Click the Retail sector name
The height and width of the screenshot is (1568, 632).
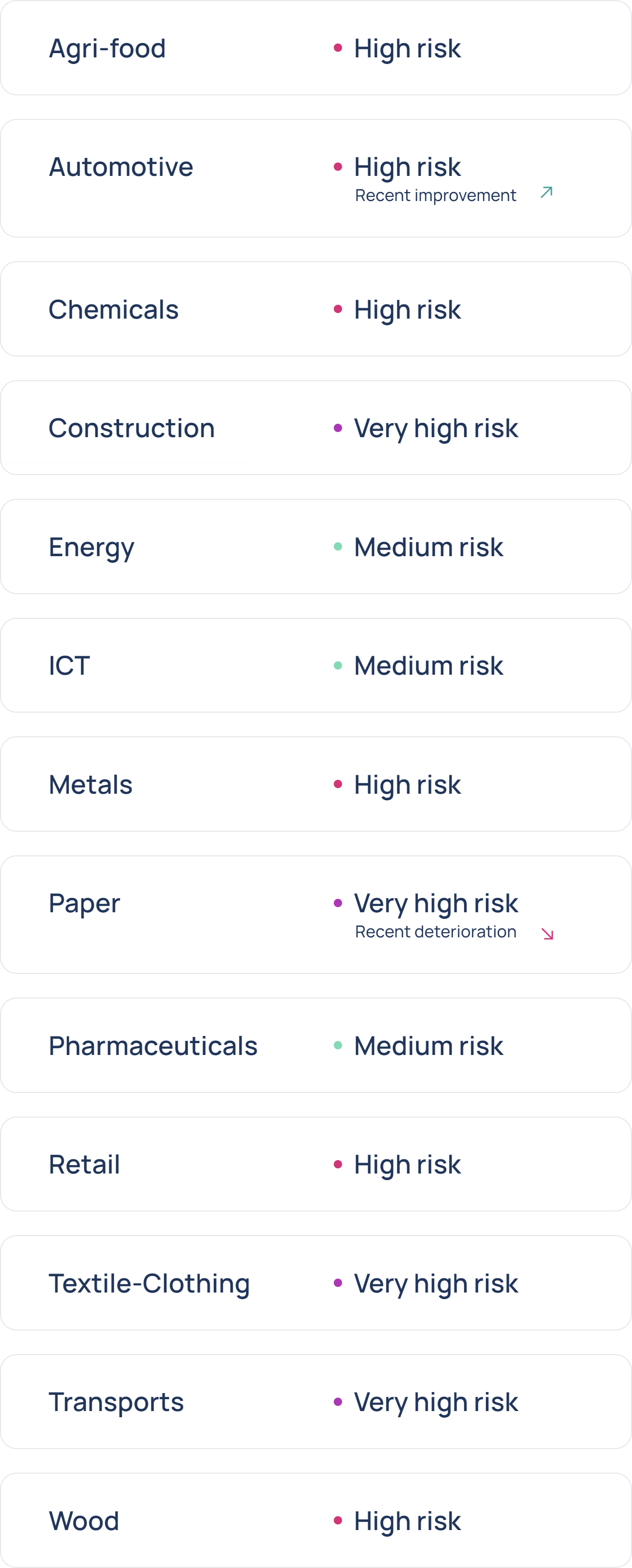pos(84,1165)
